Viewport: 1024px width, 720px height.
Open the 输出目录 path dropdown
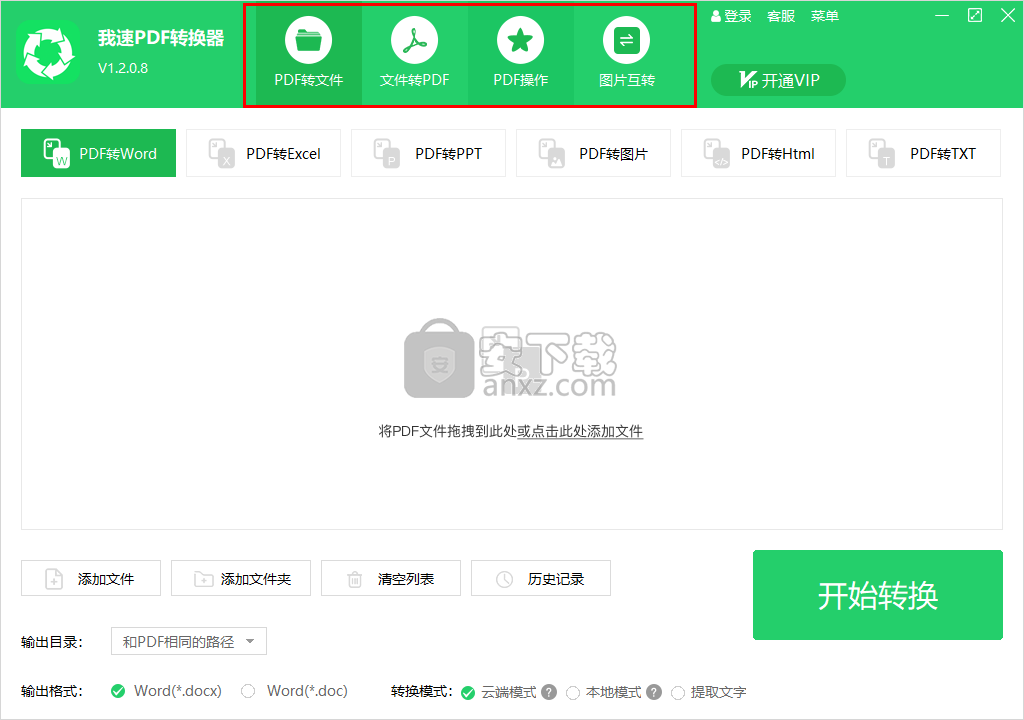click(x=189, y=641)
